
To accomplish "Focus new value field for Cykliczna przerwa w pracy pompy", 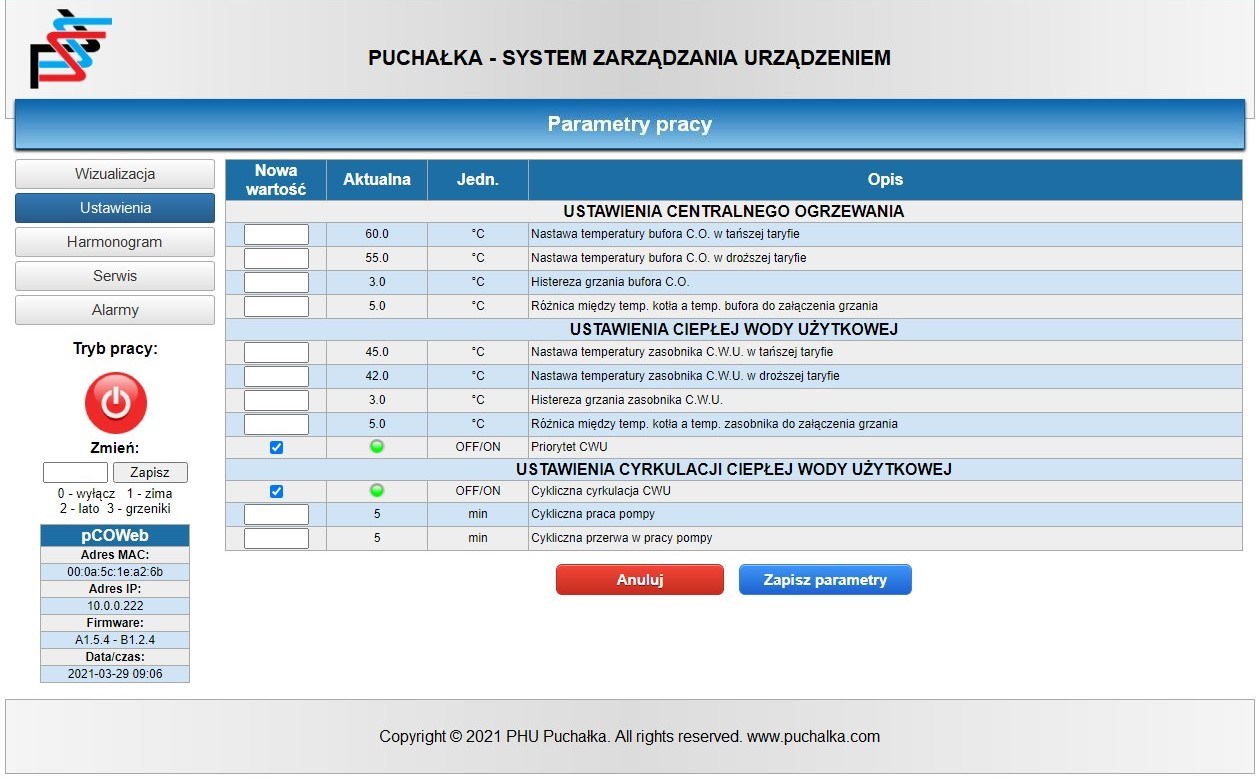I will (x=277, y=538).
